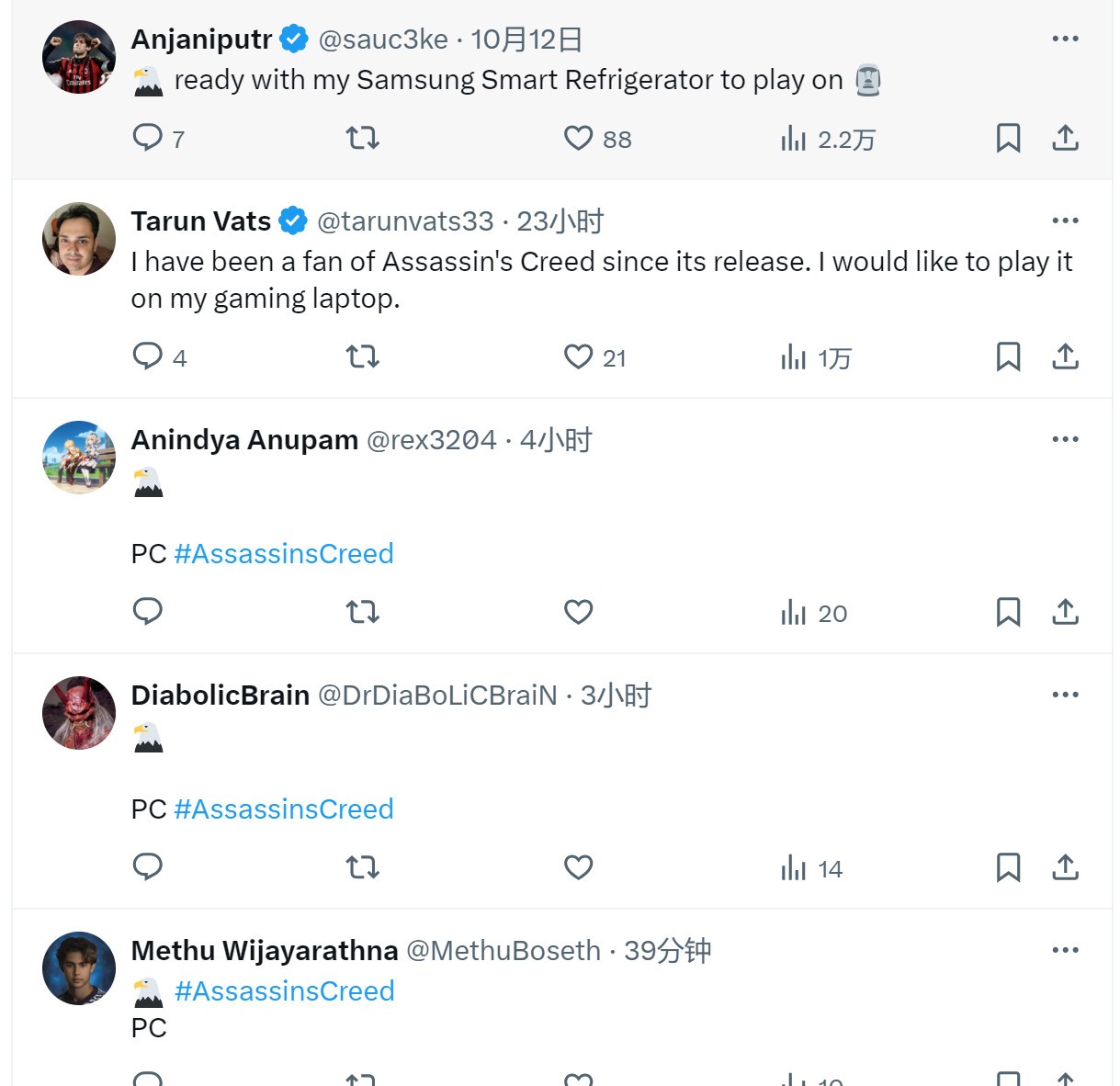1120x1086 pixels.
Task: Open more menu for Anindya Anupam's tweet
Action: [x=1065, y=439]
